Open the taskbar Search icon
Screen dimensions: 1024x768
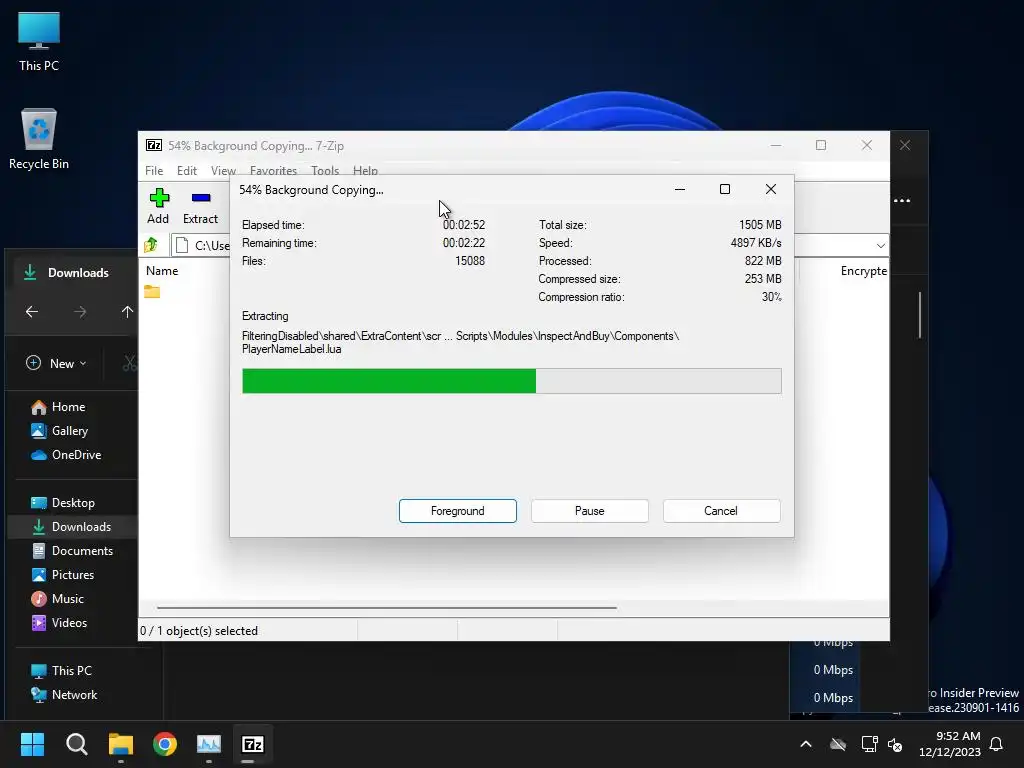[x=76, y=744]
